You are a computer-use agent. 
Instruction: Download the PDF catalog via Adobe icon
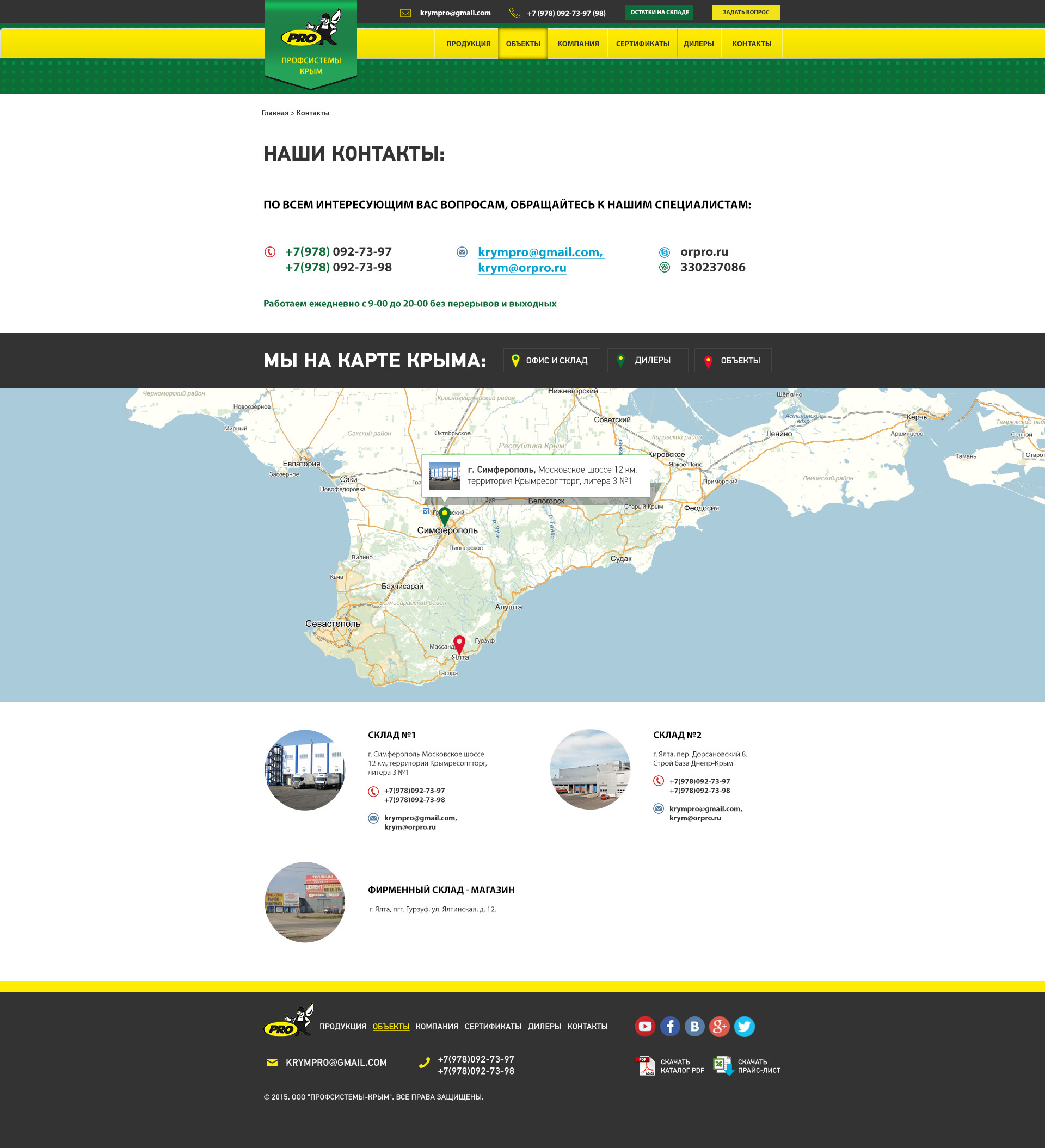point(646,1065)
